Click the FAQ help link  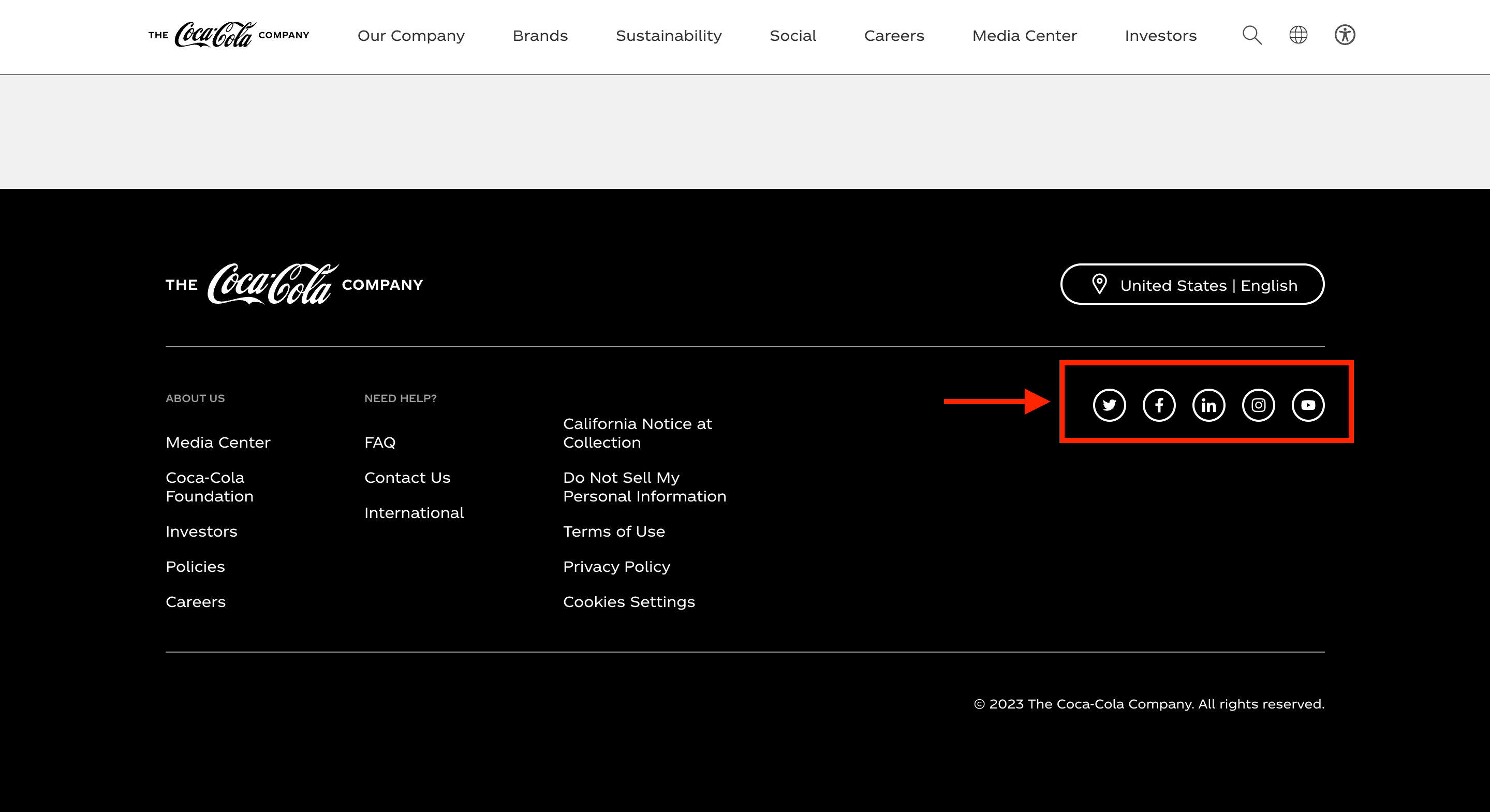[x=380, y=441]
